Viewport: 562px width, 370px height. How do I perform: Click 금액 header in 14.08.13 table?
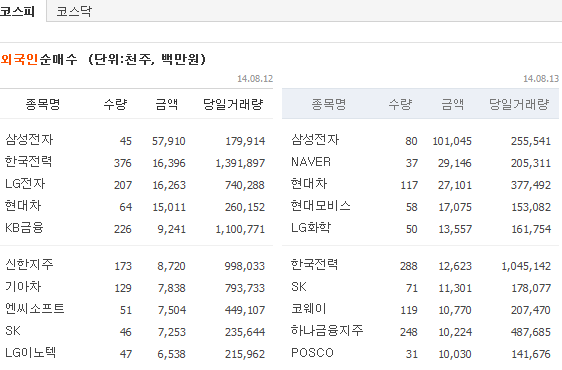[x=453, y=104]
